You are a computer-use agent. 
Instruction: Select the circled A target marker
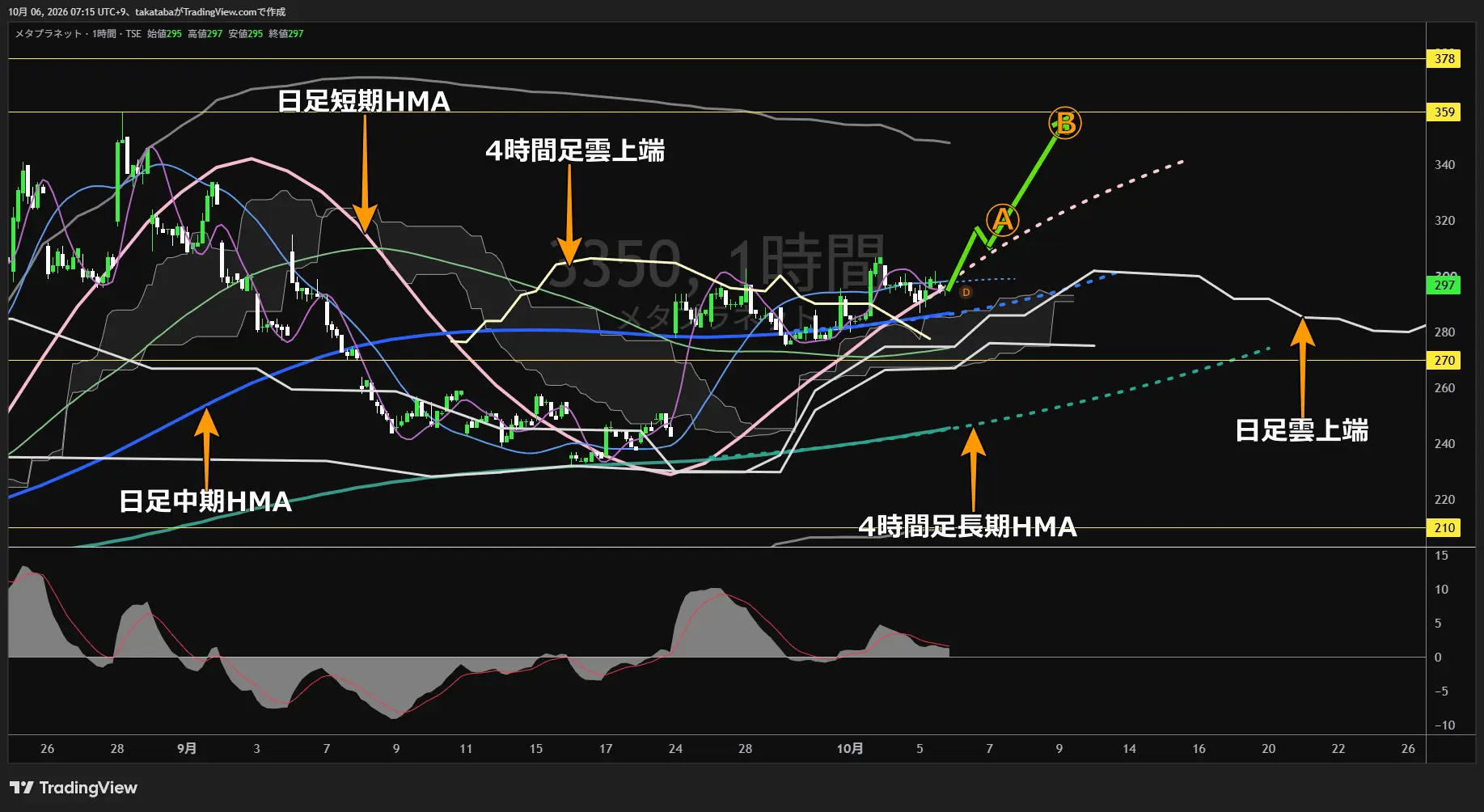1003,219
